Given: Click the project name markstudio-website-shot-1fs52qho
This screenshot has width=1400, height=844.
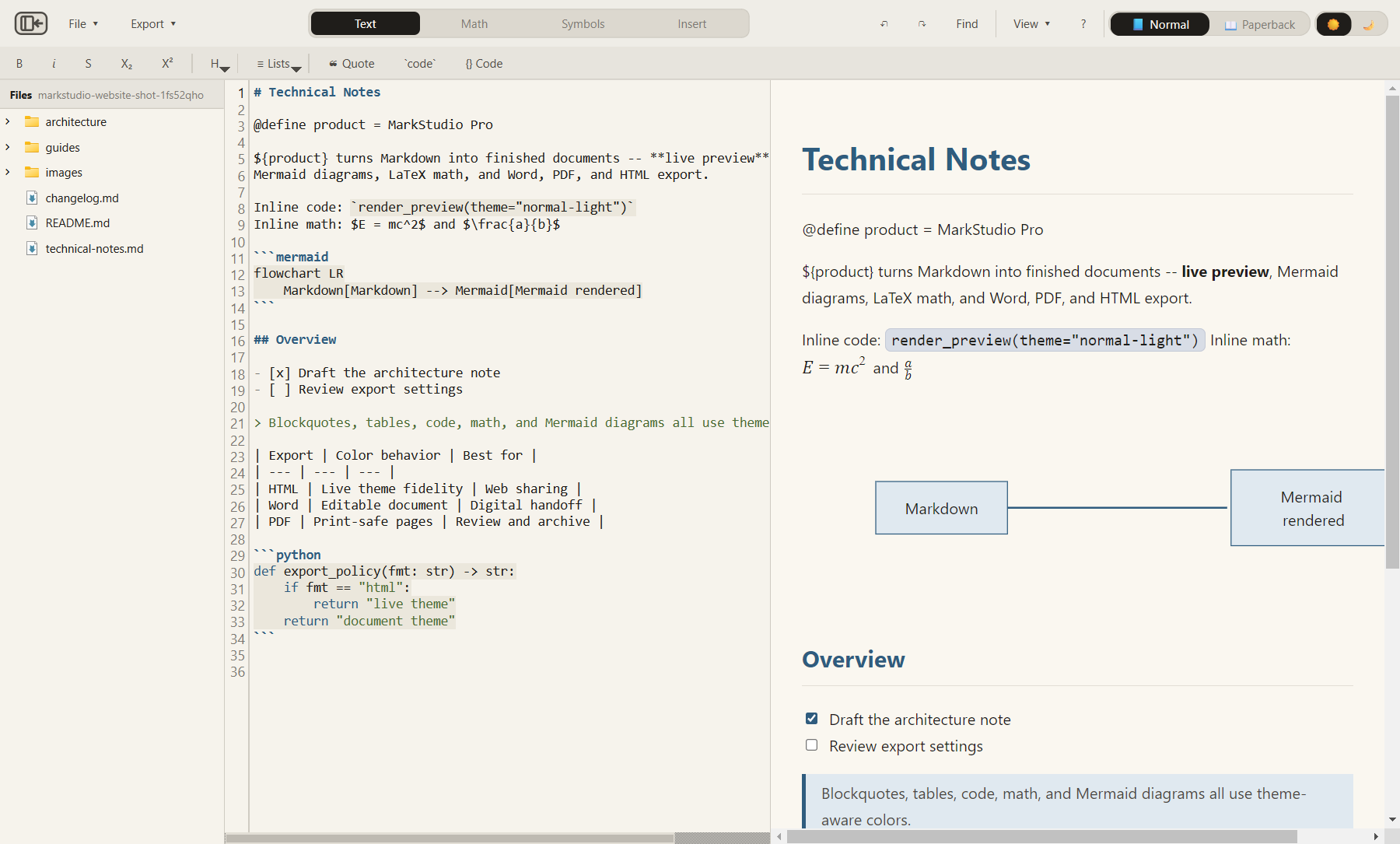Looking at the screenshot, I should [121, 95].
